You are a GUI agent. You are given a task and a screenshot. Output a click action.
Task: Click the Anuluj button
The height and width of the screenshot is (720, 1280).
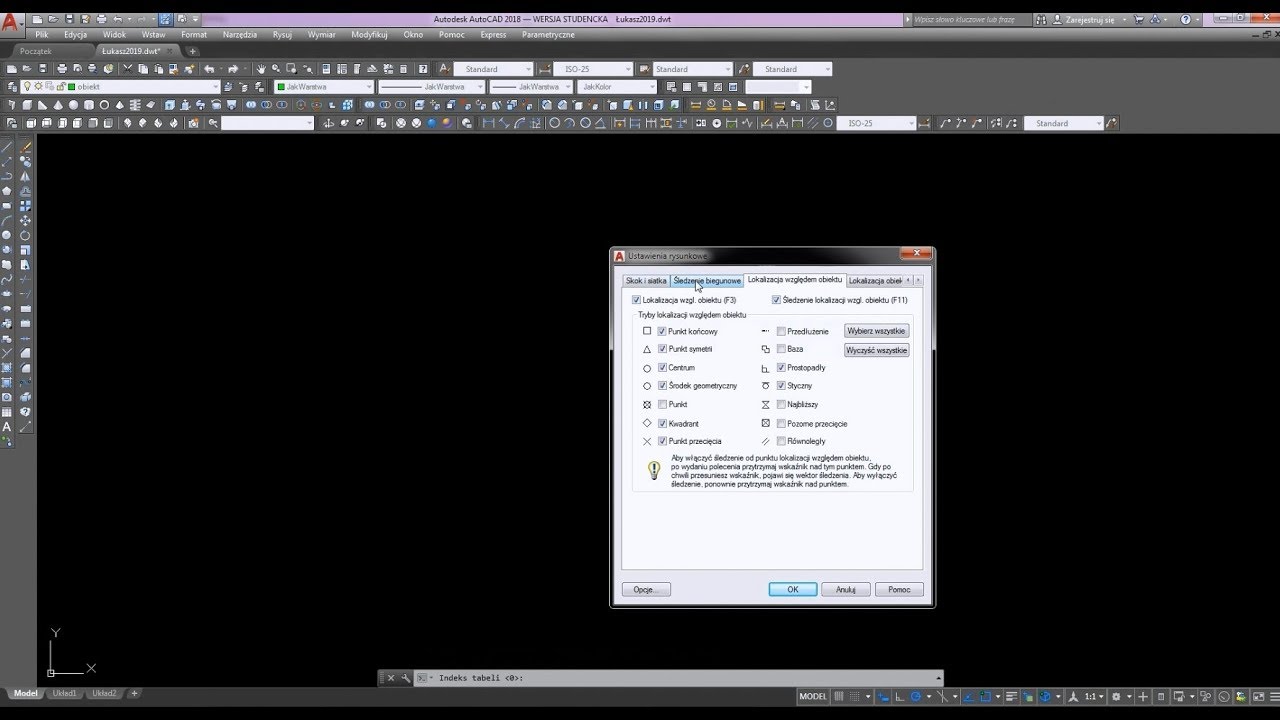click(x=846, y=589)
